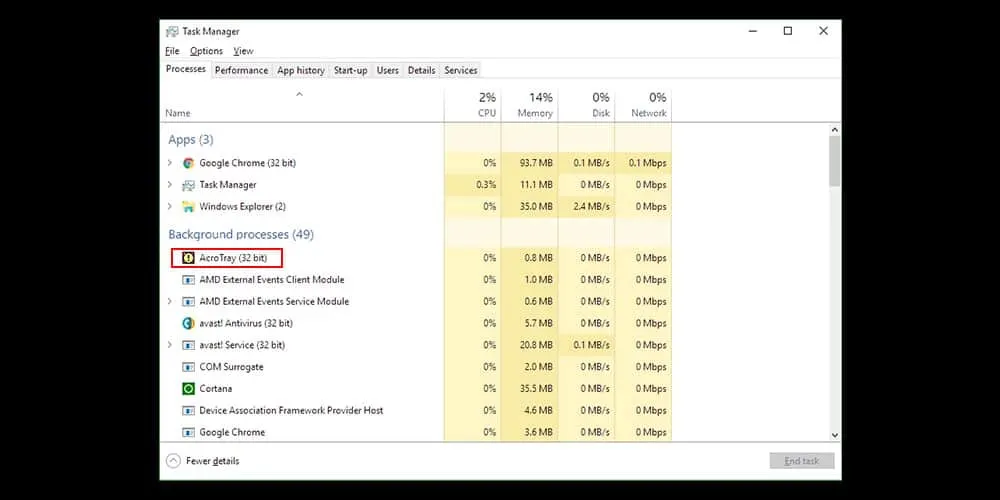Viewport: 1000px width, 500px height.
Task: Select Device Association Framework Provider Host name
Action: pyautogui.click(x=291, y=410)
